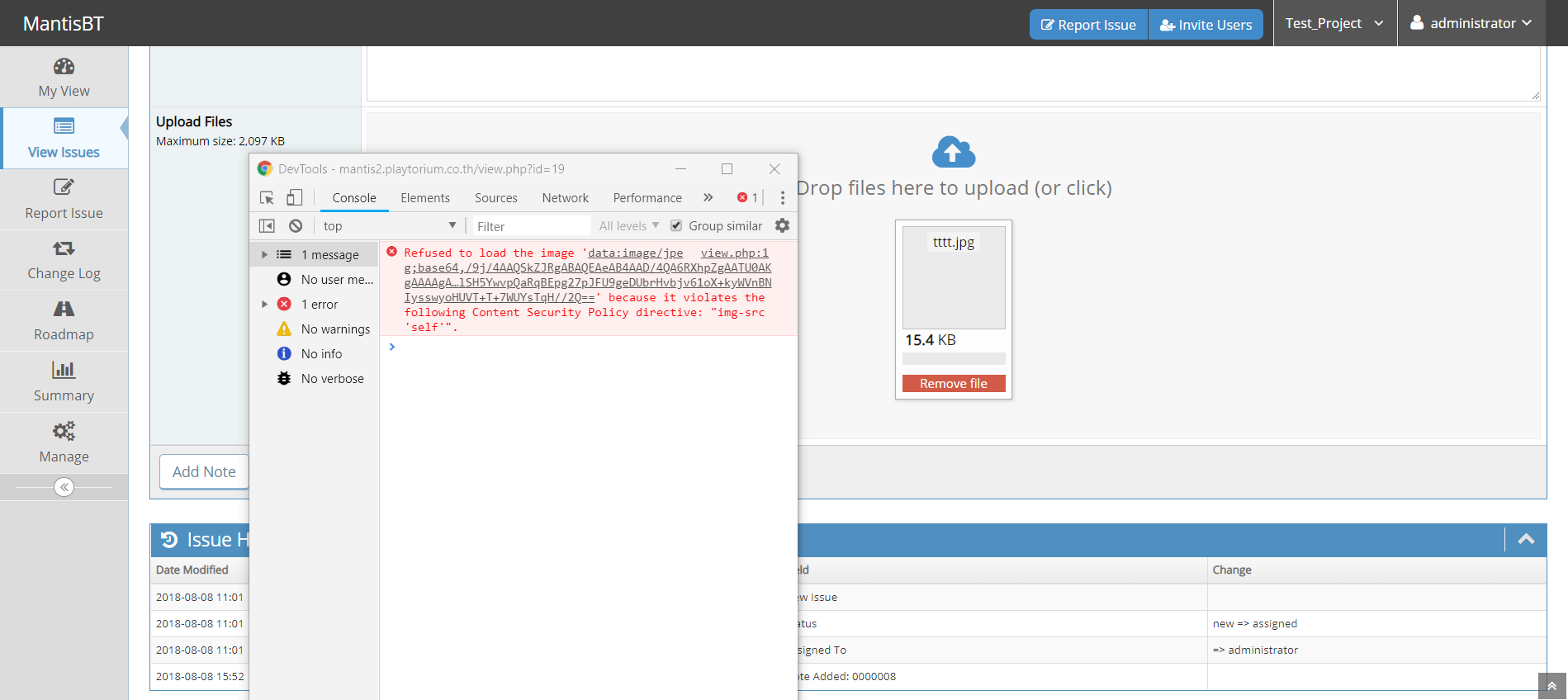Viewport: 1568px width, 700px height.
Task: Click the DevTools inspect element icon
Action: point(267,198)
